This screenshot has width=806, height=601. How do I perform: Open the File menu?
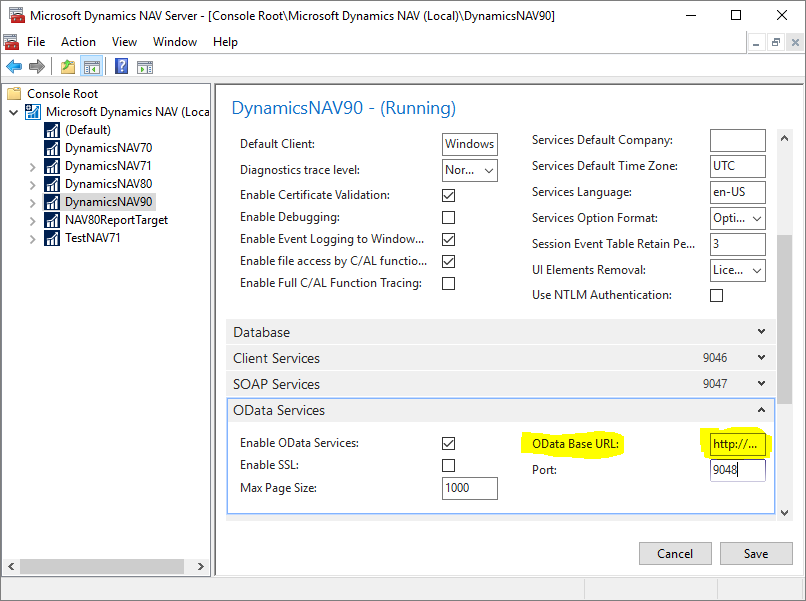click(36, 42)
